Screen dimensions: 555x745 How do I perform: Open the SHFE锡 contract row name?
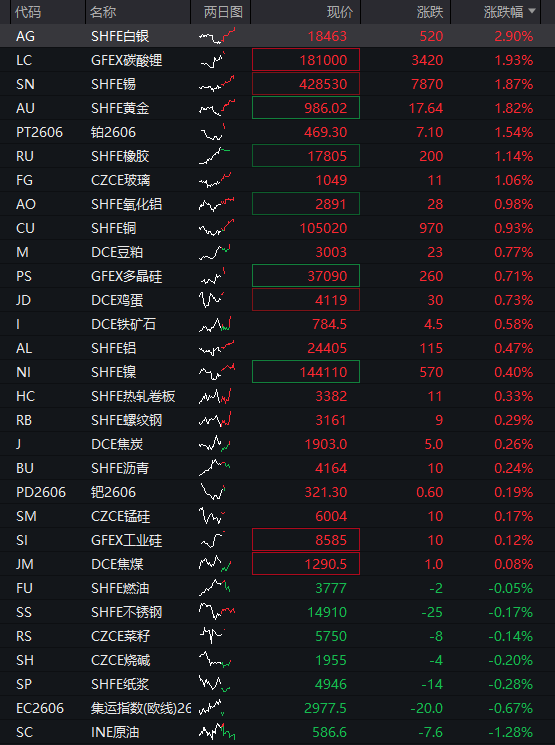pyautogui.click(x=114, y=84)
